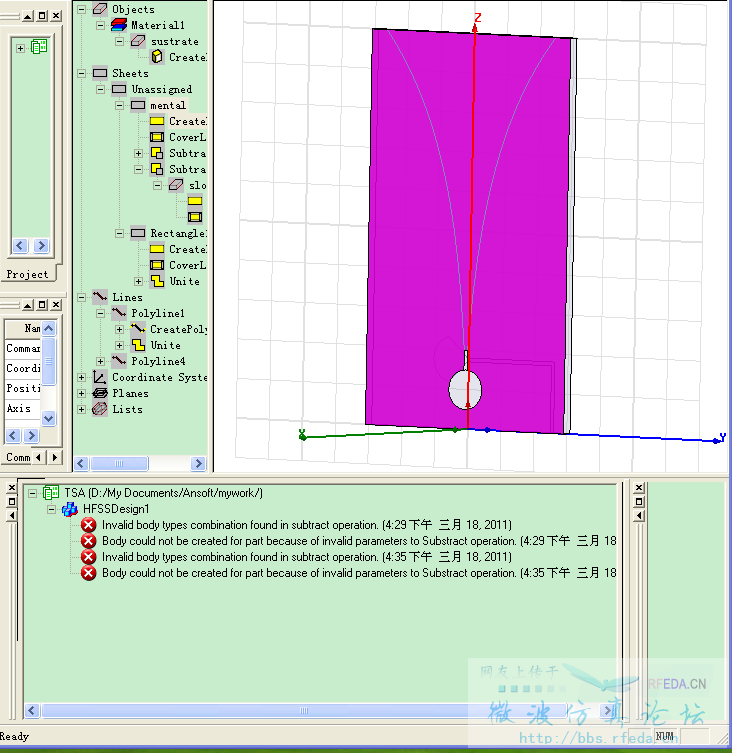Click Project panel right scroll arrow

click(41, 246)
